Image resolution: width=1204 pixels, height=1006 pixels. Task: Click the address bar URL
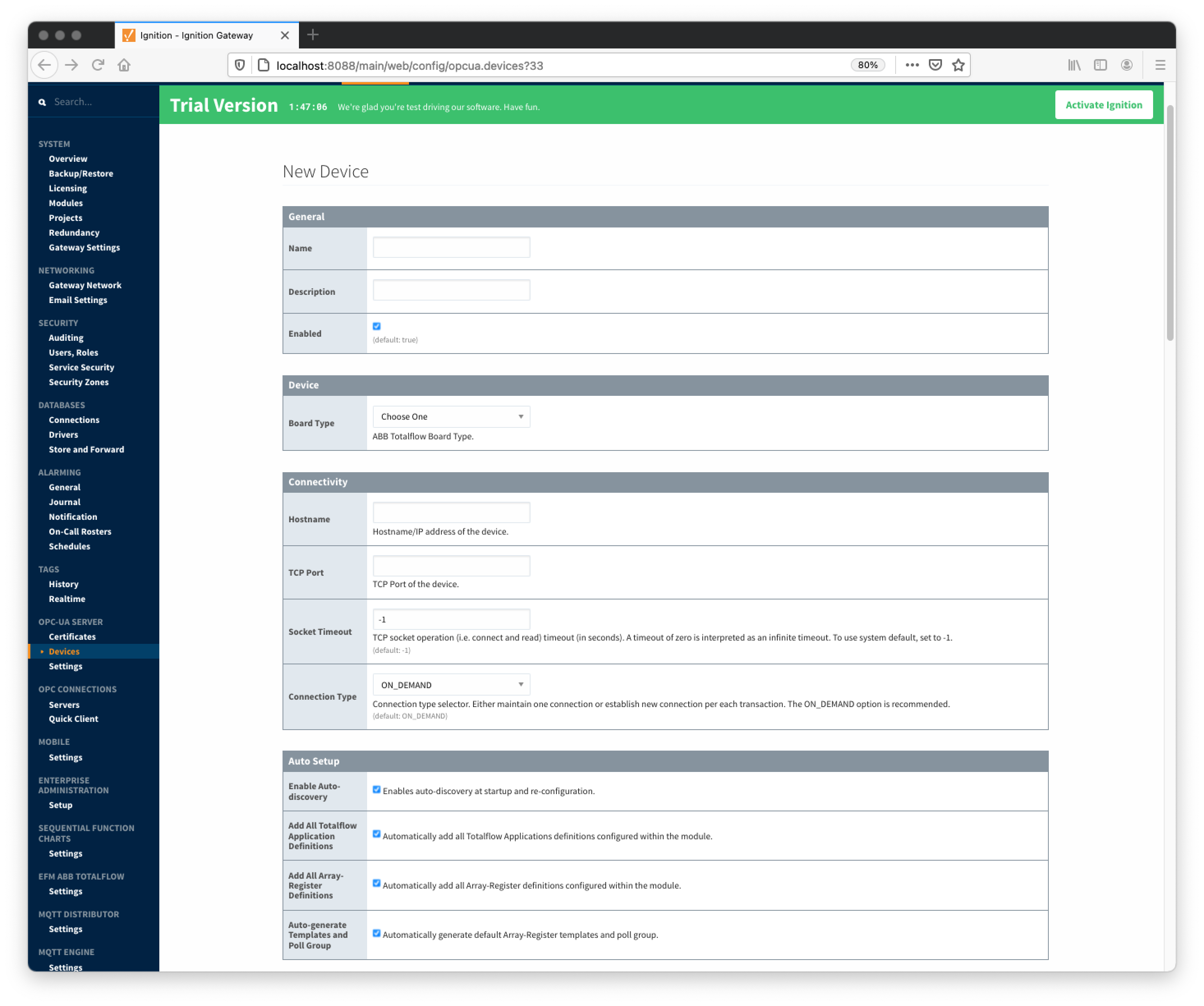tap(409, 65)
